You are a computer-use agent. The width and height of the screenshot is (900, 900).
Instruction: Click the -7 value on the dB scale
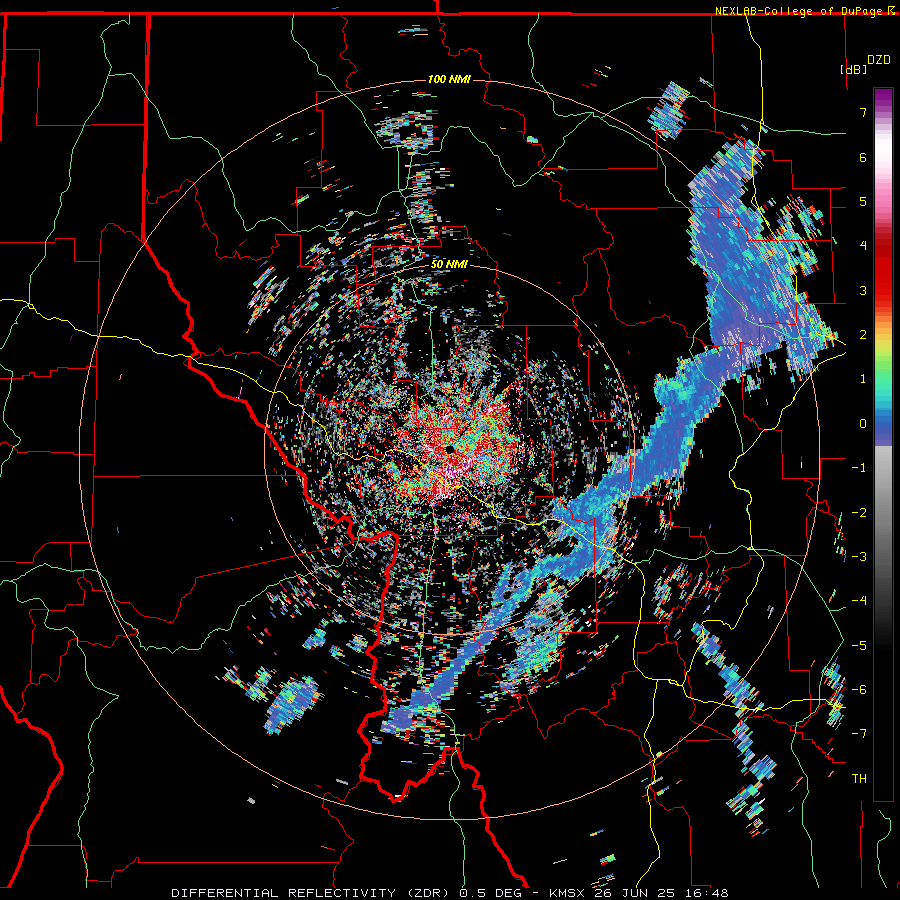(859, 734)
